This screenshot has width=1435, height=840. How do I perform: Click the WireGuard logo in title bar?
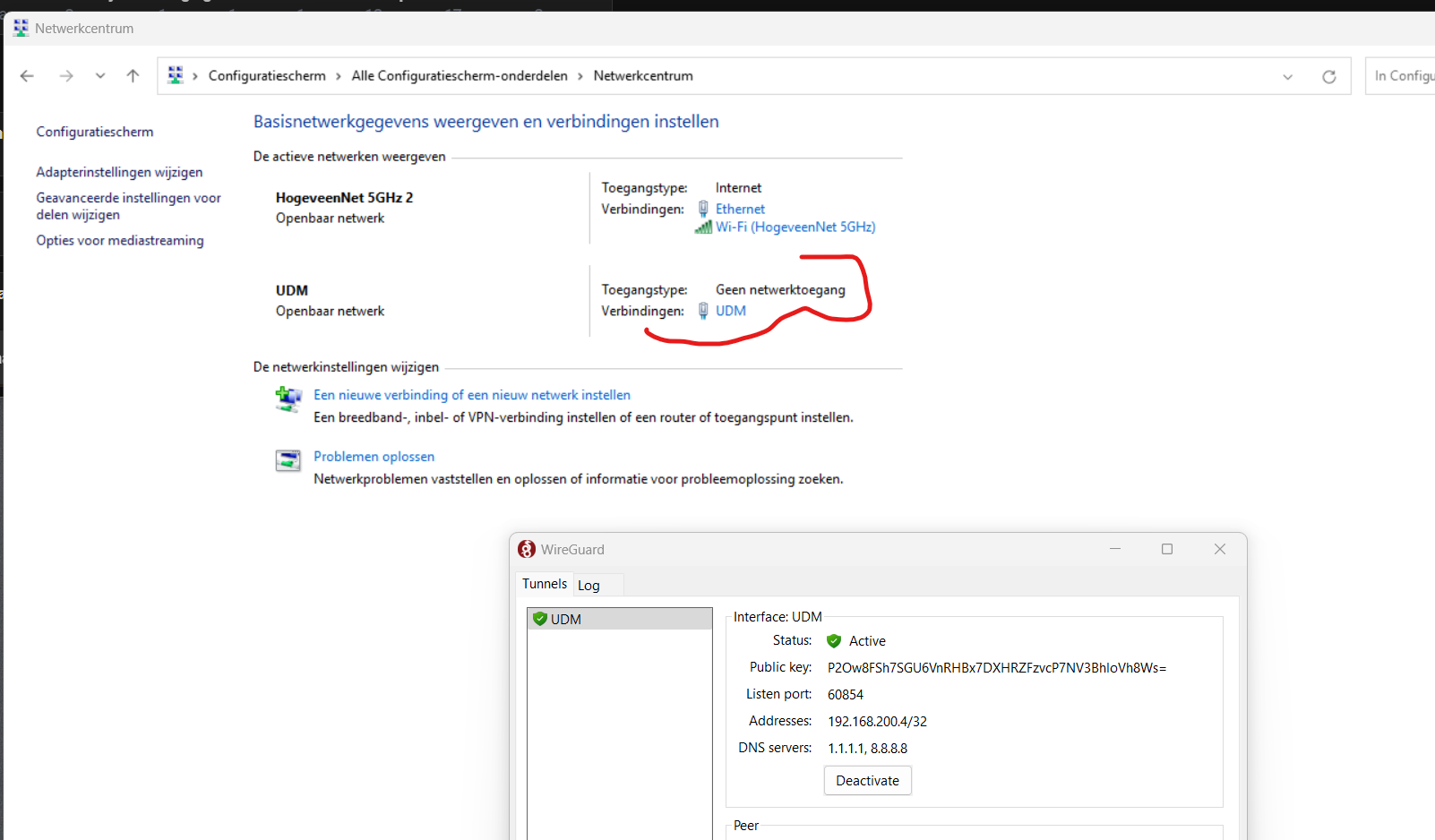click(x=527, y=549)
